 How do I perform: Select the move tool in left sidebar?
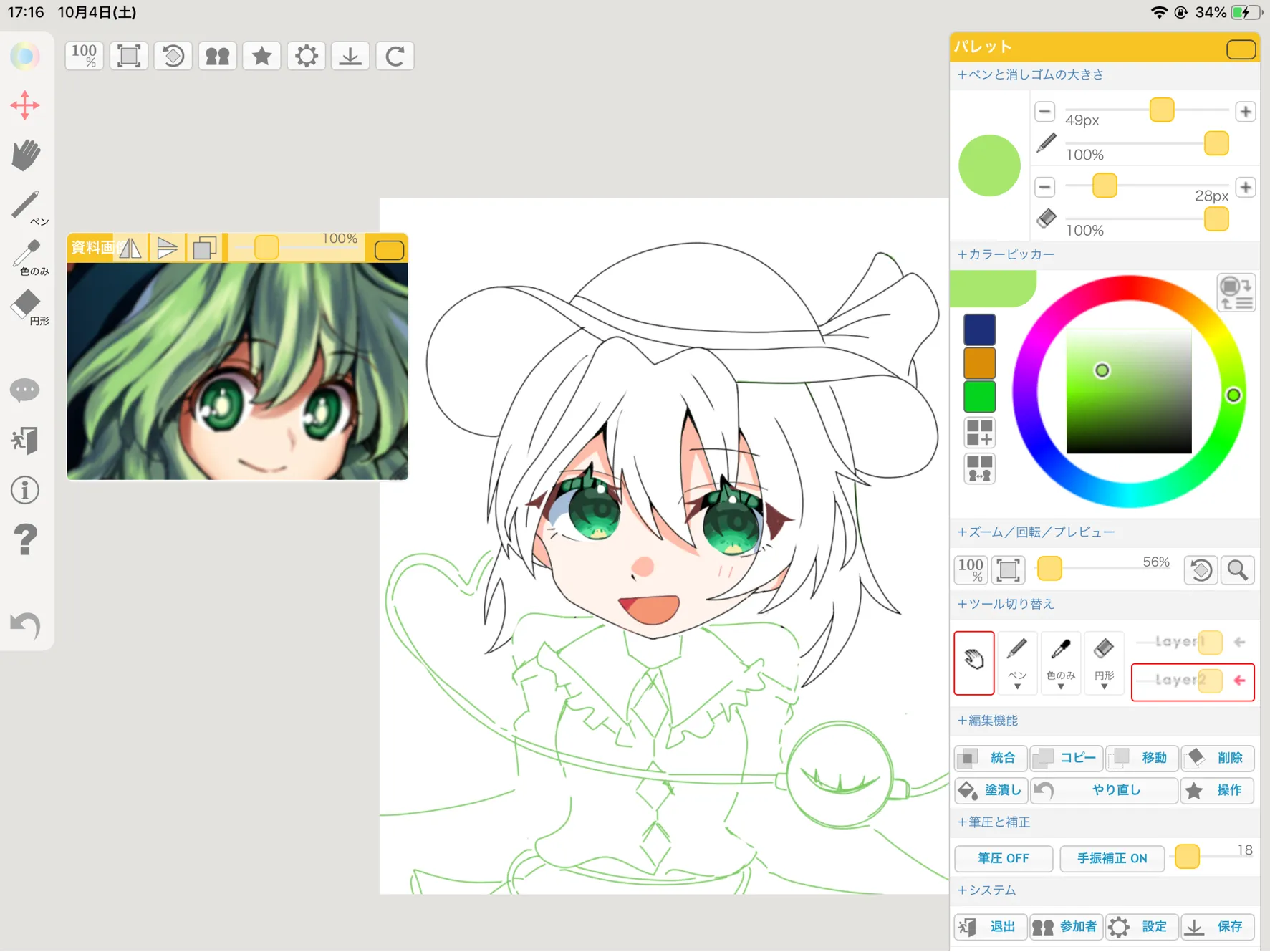click(25, 105)
